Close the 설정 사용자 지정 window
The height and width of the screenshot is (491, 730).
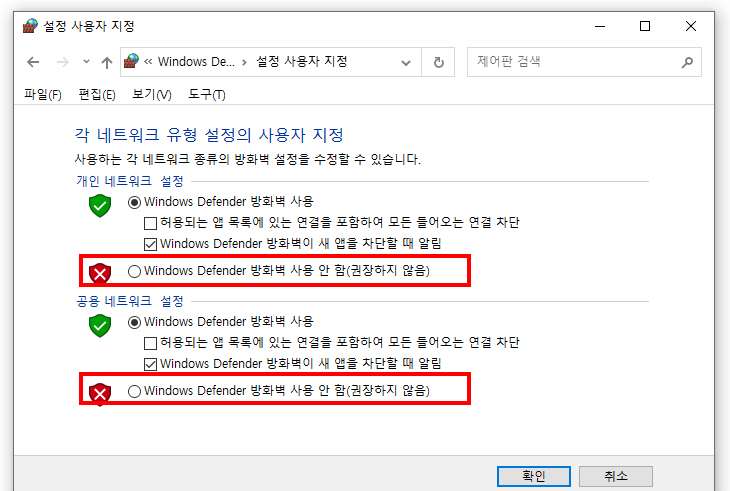click(x=691, y=26)
